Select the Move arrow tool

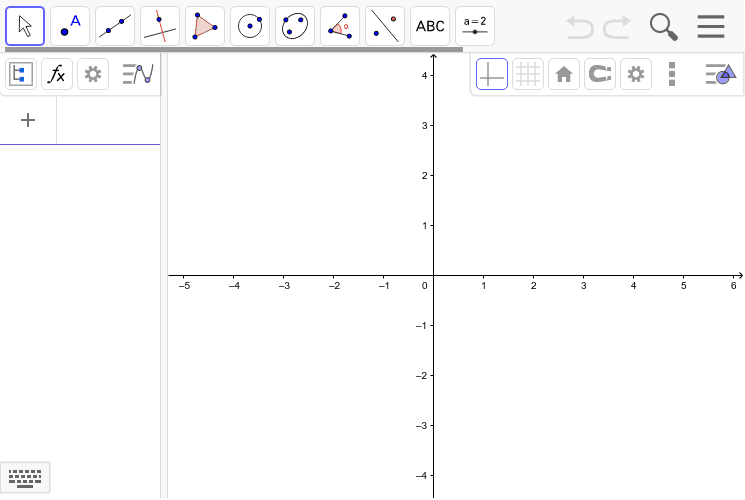pos(25,26)
